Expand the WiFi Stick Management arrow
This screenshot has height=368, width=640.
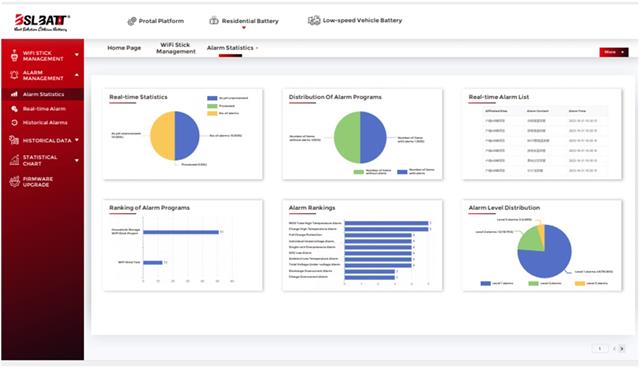click(77, 55)
